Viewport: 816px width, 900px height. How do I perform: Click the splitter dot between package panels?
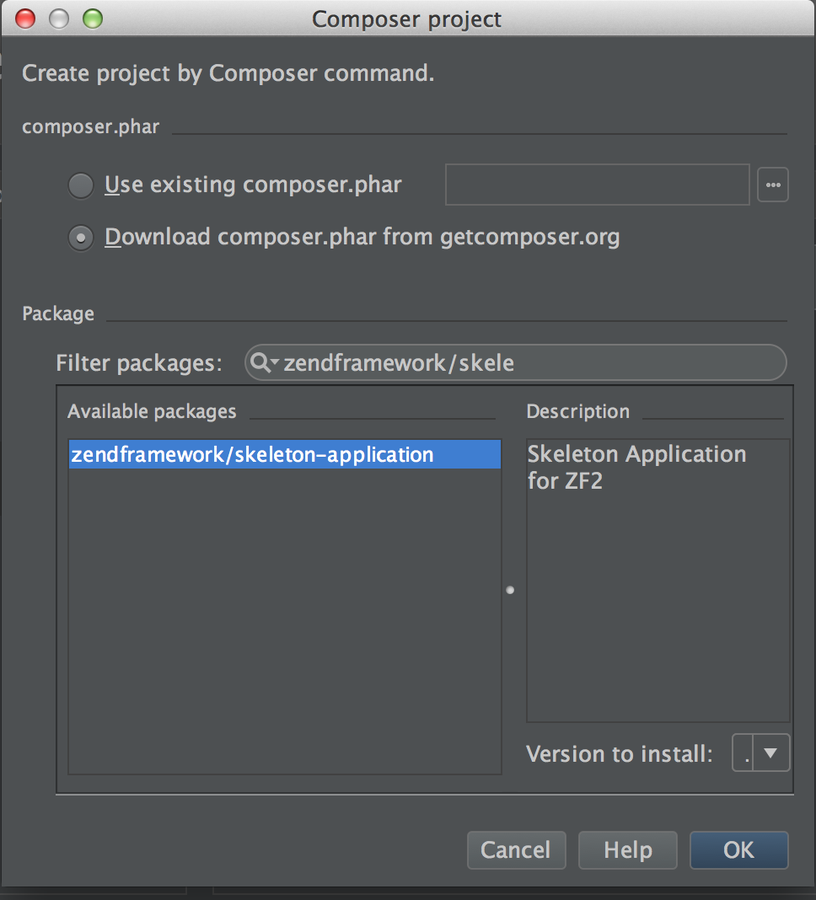[x=510, y=590]
